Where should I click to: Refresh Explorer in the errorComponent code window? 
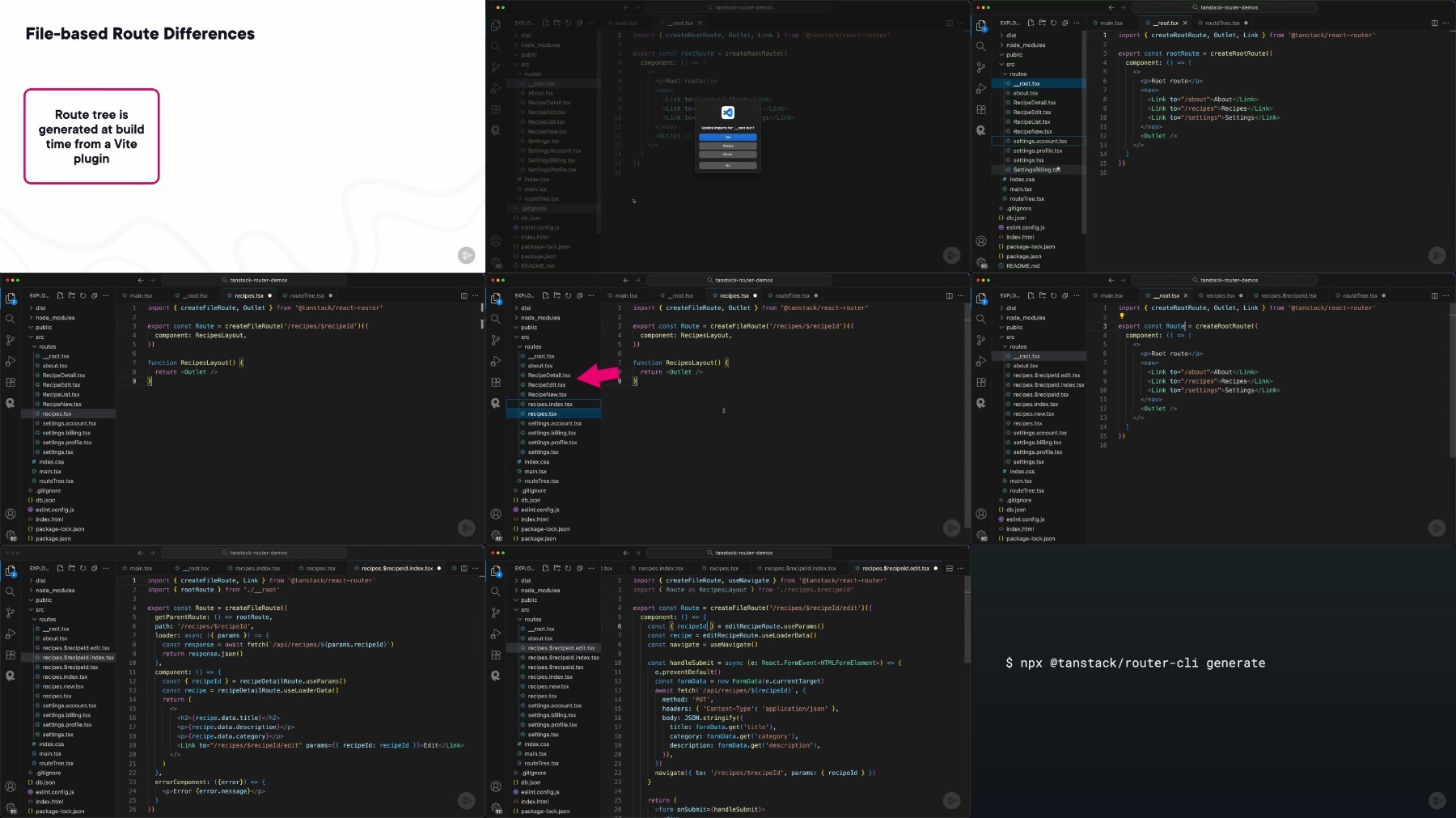pos(83,568)
